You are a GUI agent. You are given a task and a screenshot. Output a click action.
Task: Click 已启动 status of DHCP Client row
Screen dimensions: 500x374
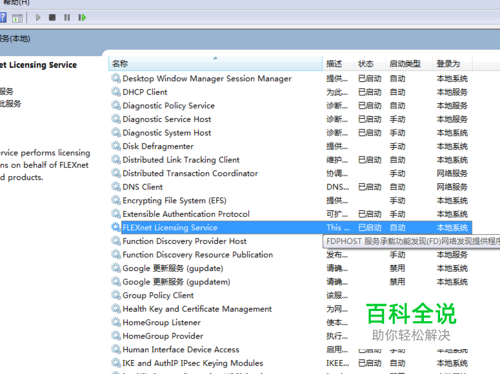pyautogui.click(x=369, y=92)
